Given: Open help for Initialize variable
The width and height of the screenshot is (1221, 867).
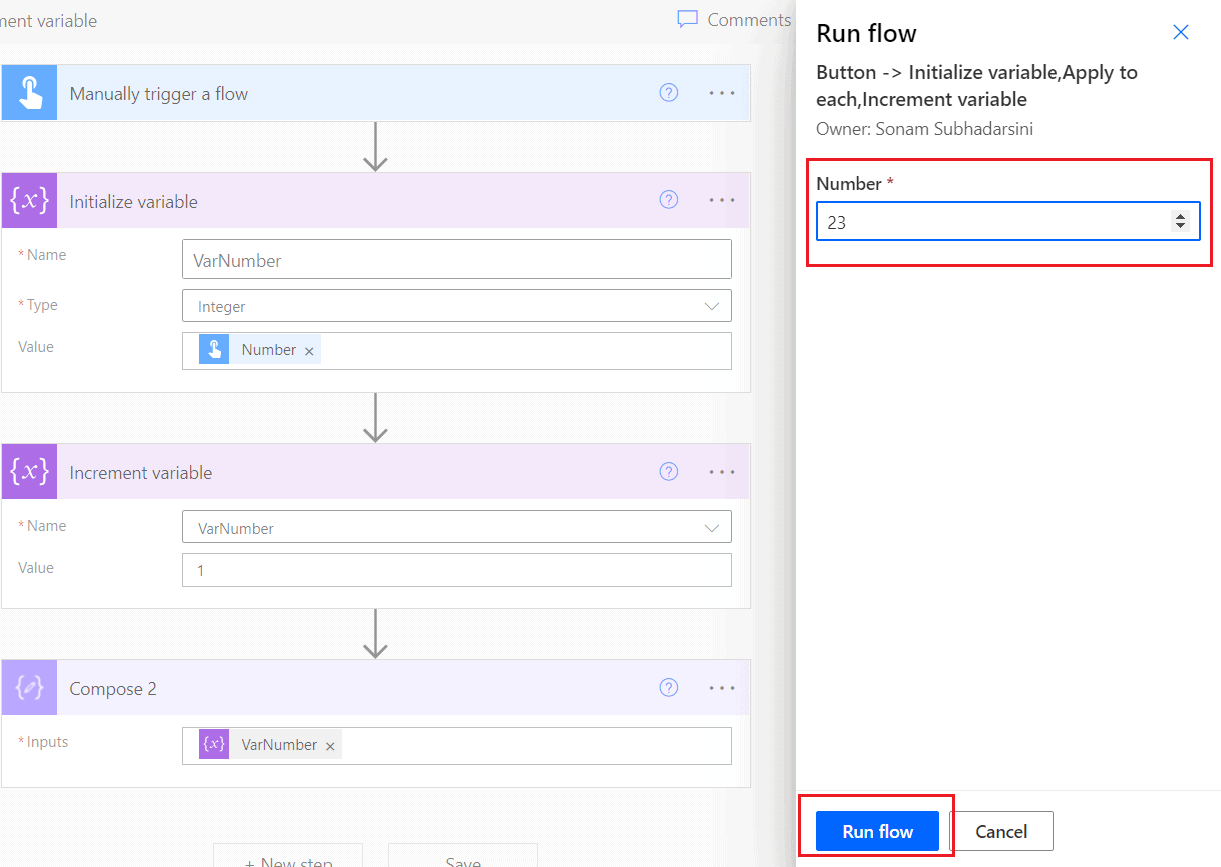Looking at the screenshot, I should 668,199.
